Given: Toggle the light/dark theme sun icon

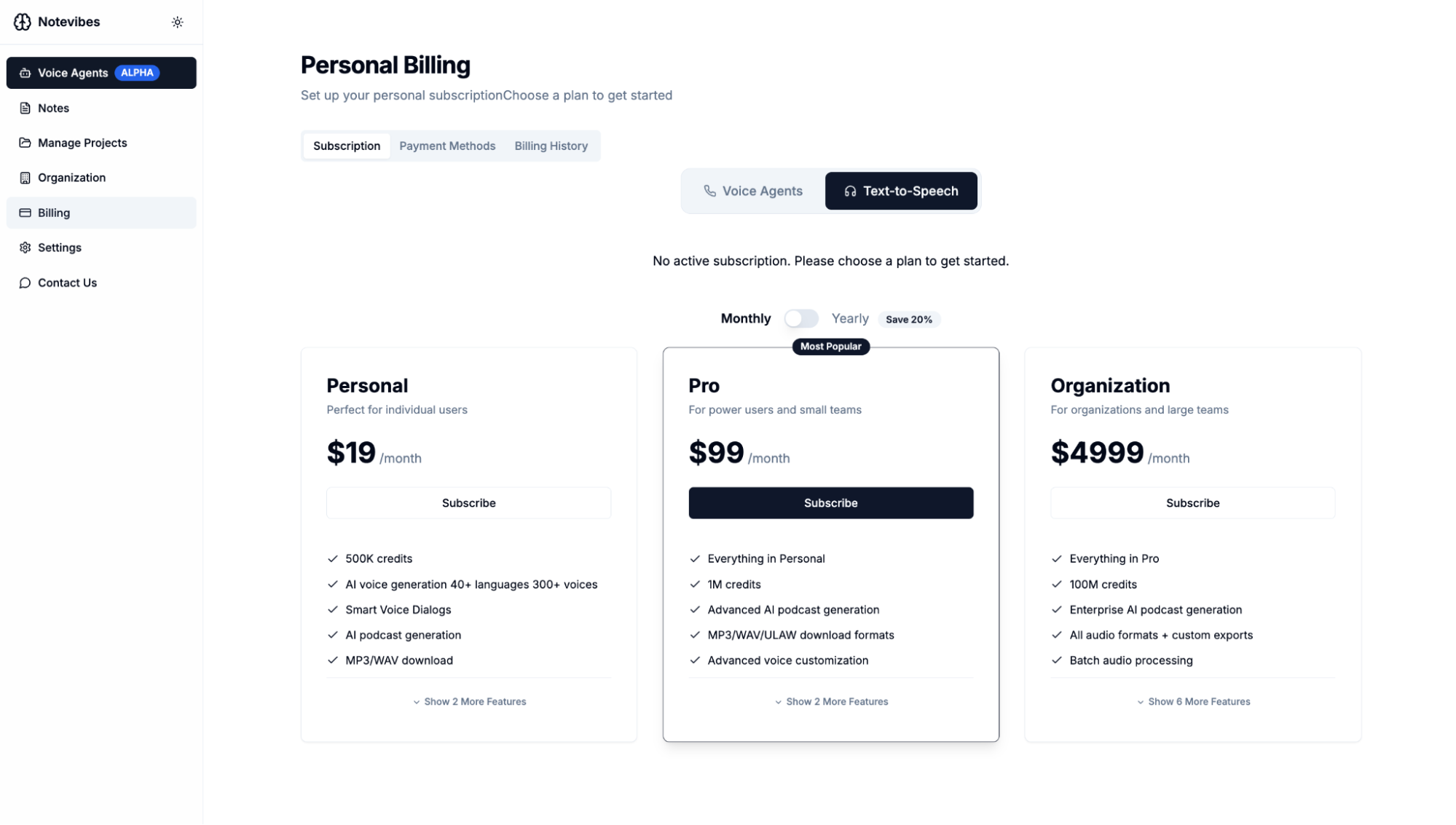Looking at the screenshot, I should (x=177, y=23).
